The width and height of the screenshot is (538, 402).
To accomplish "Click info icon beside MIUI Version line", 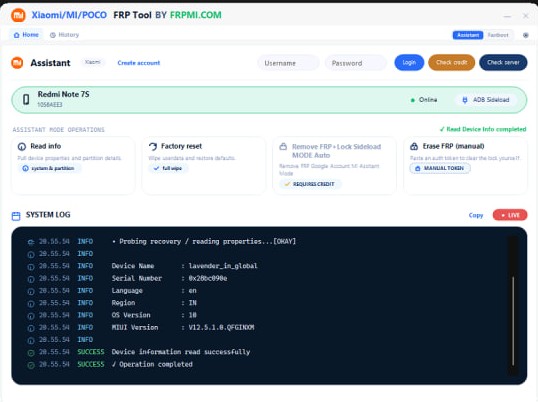I will (31, 328).
